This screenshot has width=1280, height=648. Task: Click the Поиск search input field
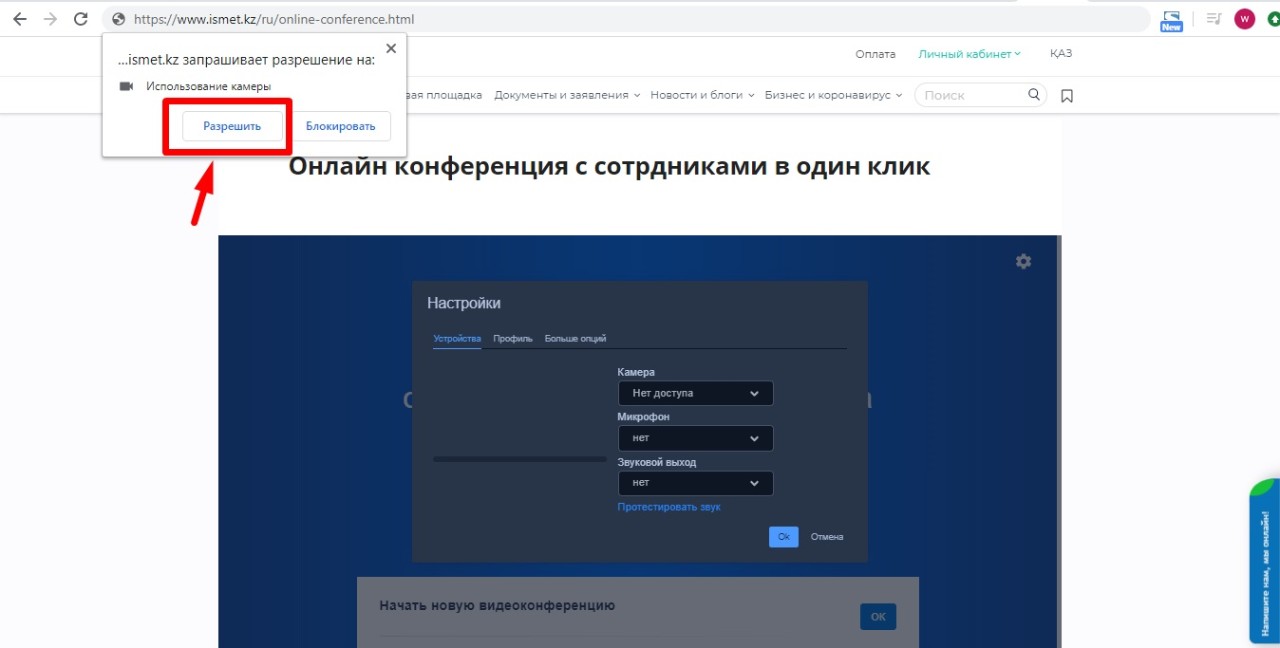(972, 95)
